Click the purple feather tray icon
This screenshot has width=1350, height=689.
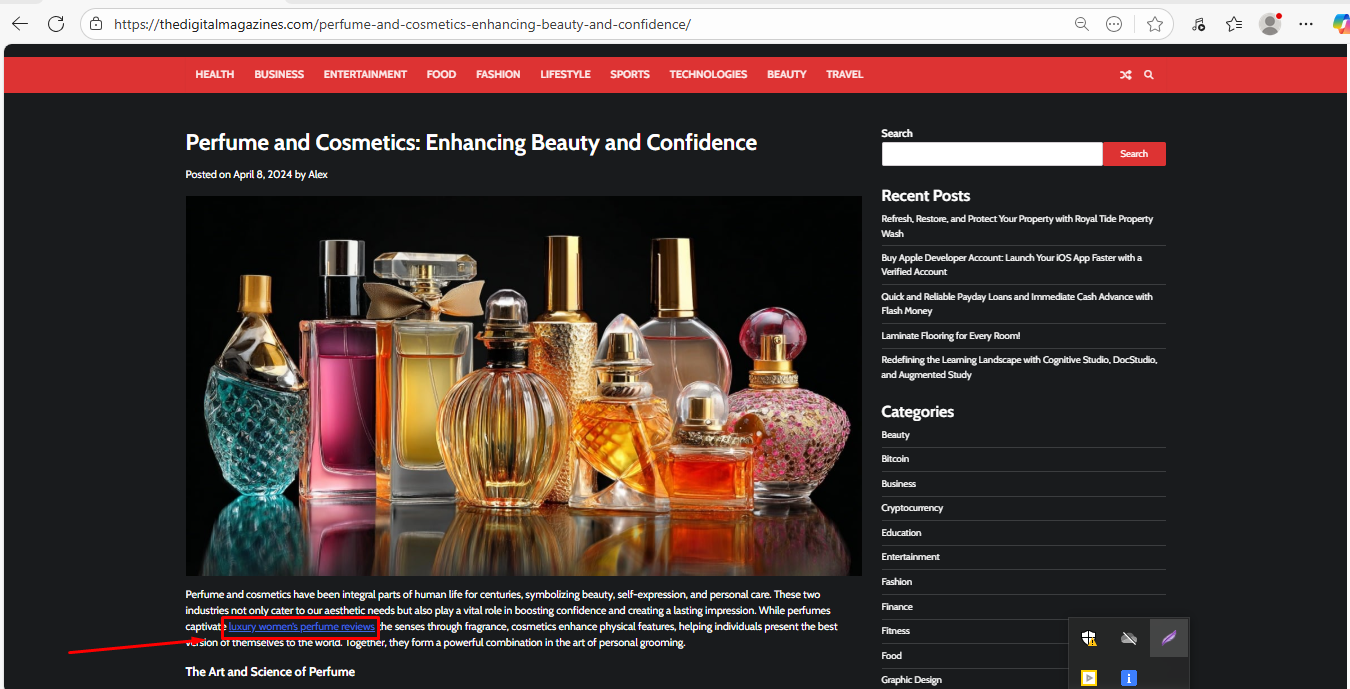(x=1168, y=638)
